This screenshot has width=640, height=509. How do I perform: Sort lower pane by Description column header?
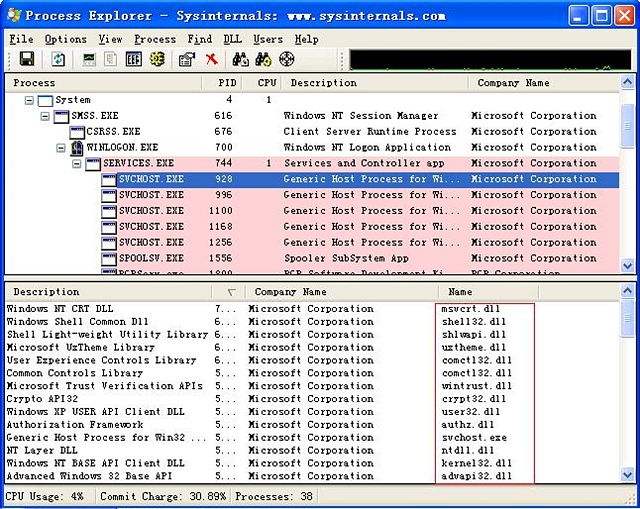click(x=109, y=292)
